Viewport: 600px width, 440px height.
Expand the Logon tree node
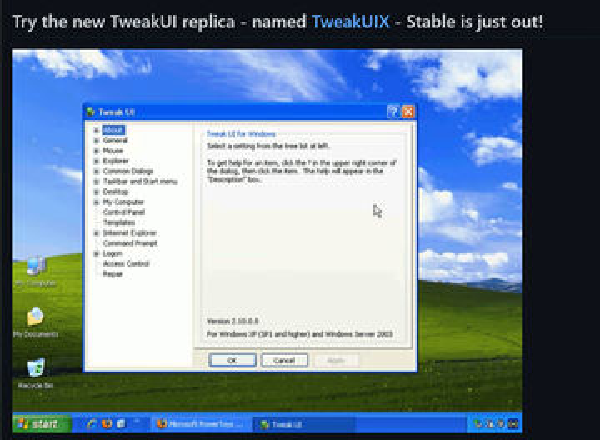pyautogui.click(x=96, y=254)
